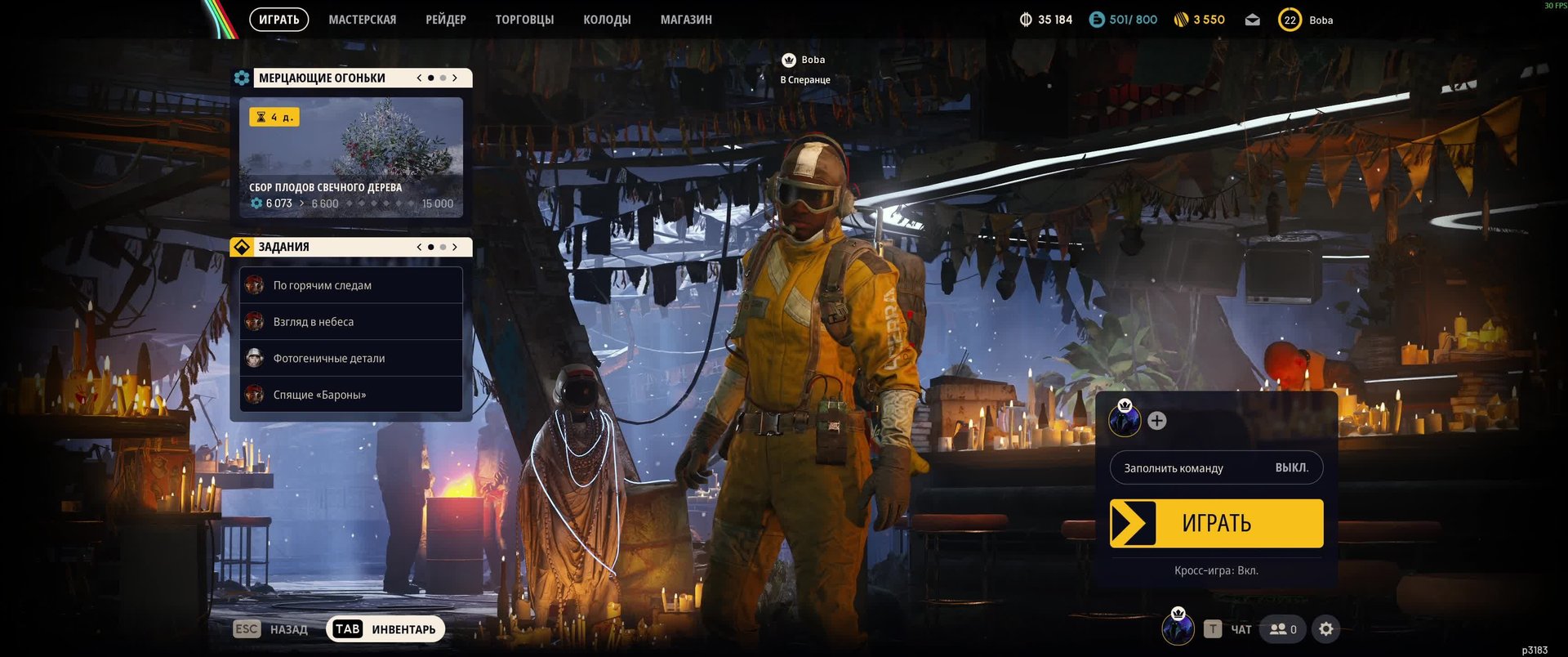Click the coin currency icon near 35 184
This screenshot has height=657, width=1568.
pyautogui.click(x=1026, y=20)
